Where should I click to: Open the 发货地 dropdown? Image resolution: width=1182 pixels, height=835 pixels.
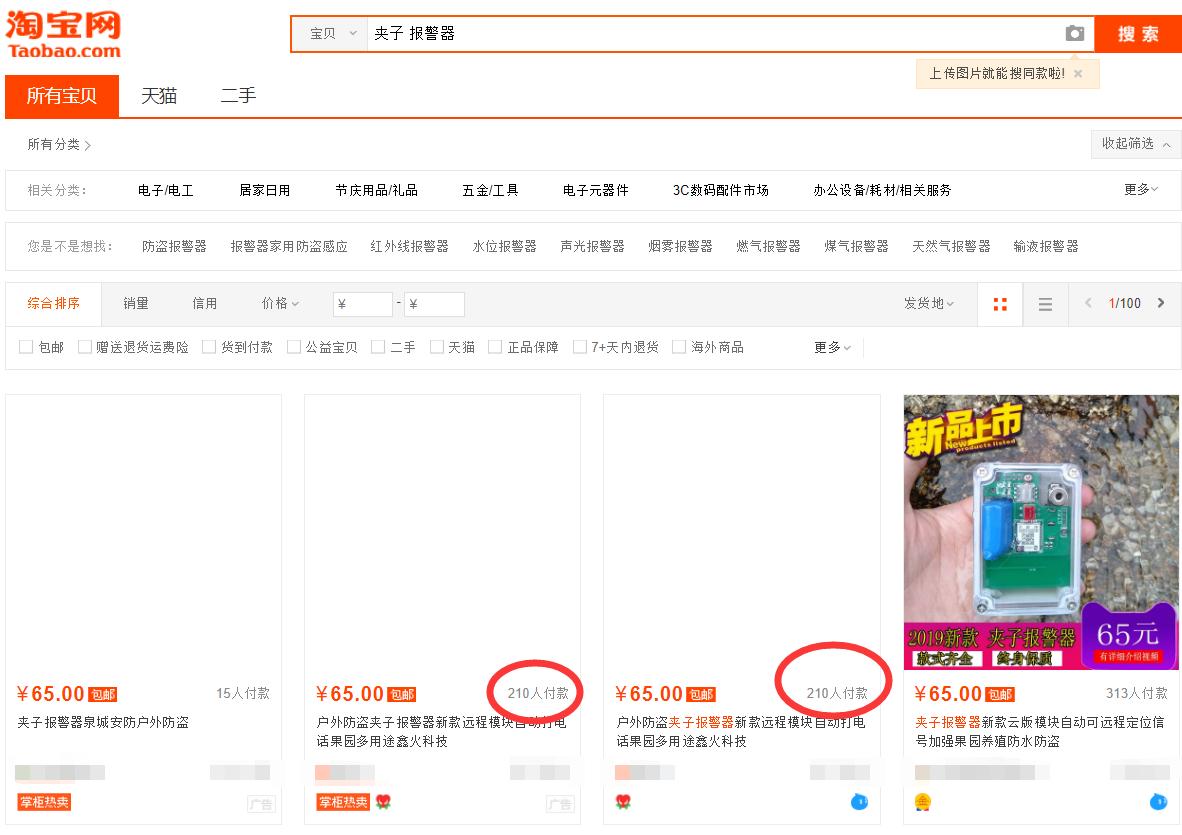pos(929,303)
